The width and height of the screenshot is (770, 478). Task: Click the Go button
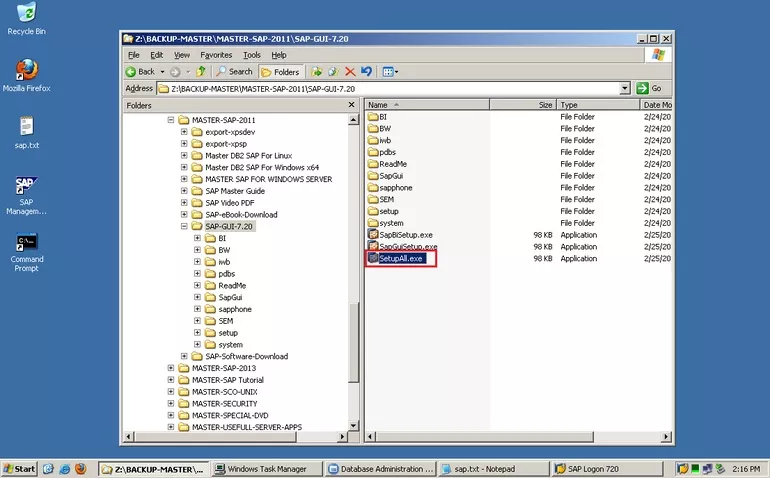[649, 88]
